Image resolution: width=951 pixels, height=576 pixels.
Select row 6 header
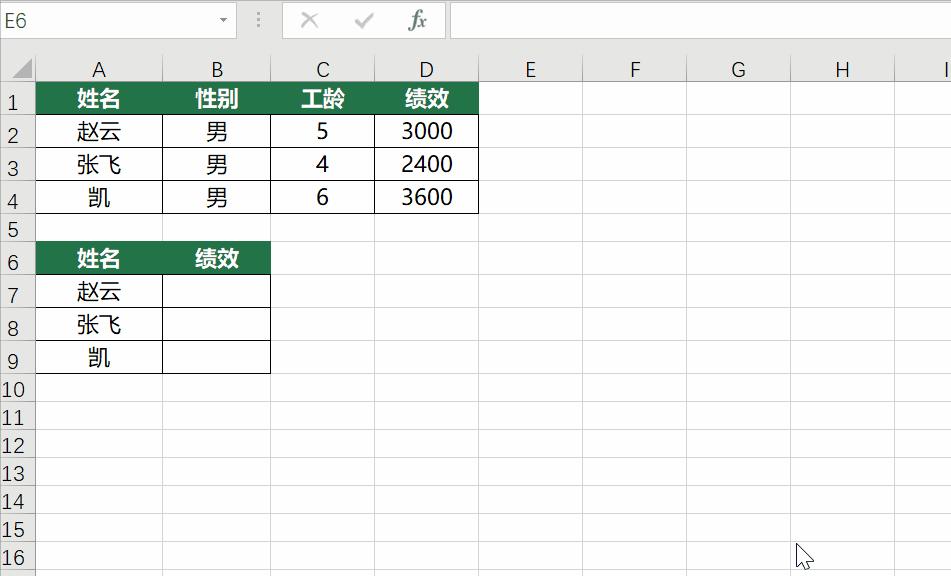coord(18,258)
